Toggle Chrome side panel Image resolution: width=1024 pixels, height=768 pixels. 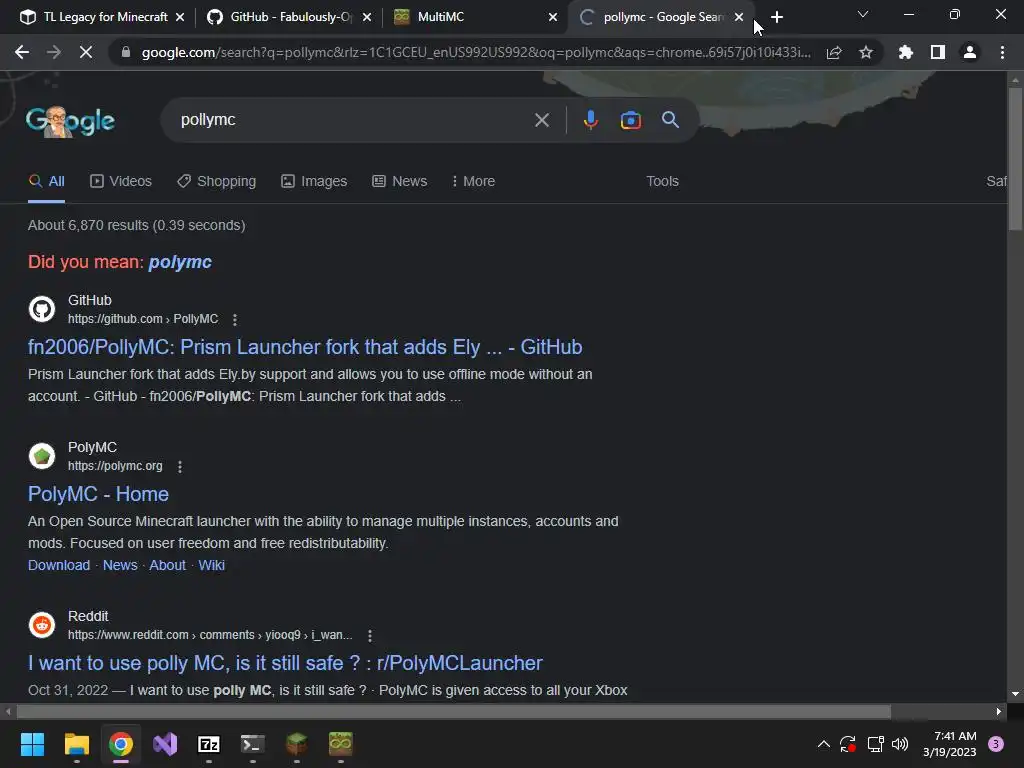tap(938, 52)
